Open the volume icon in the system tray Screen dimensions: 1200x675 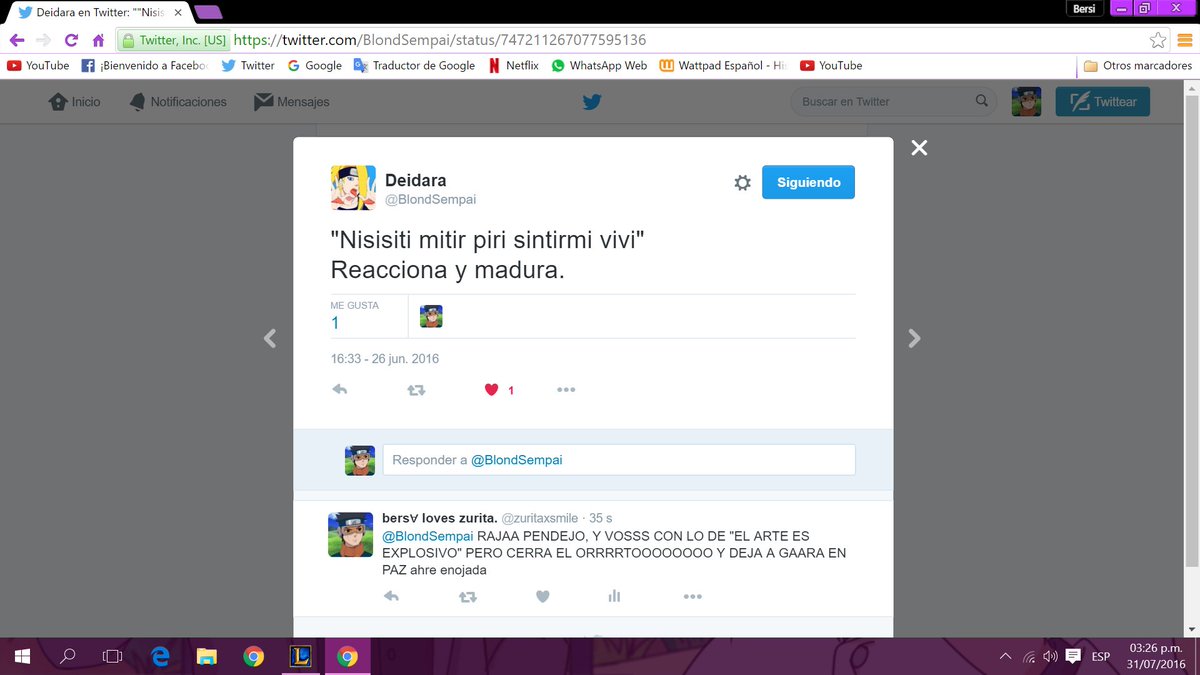pos(1050,656)
